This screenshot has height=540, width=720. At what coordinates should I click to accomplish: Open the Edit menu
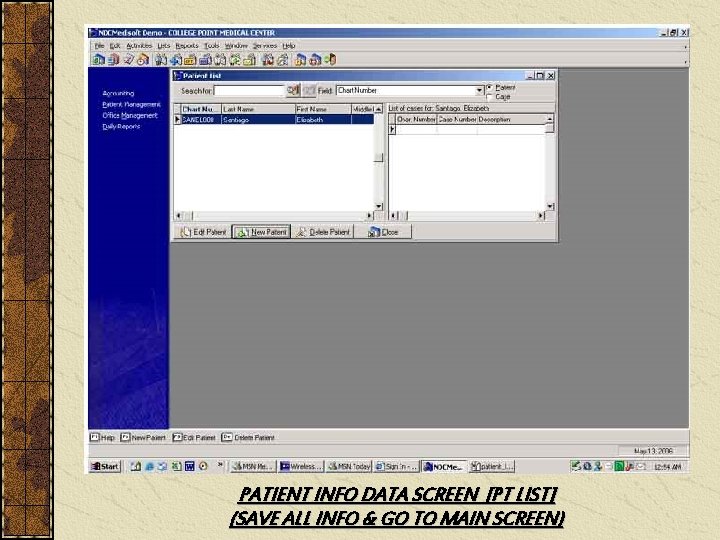(x=114, y=46)
